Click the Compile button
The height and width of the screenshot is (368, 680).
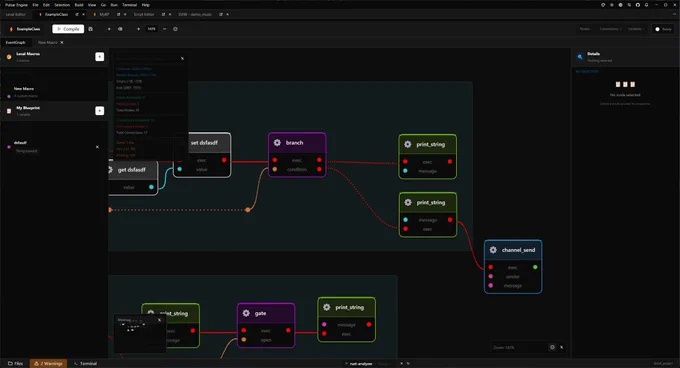coord(68,29)
